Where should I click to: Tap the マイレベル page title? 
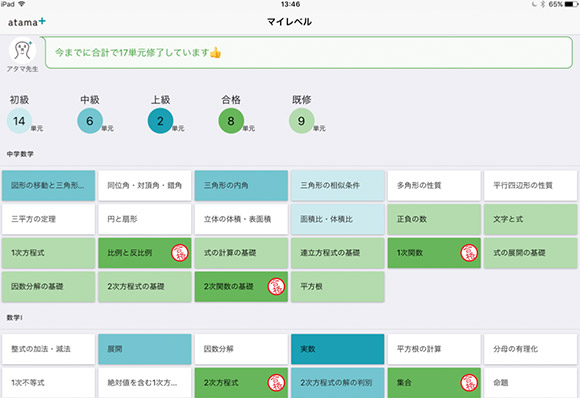(x=289, y=22)
